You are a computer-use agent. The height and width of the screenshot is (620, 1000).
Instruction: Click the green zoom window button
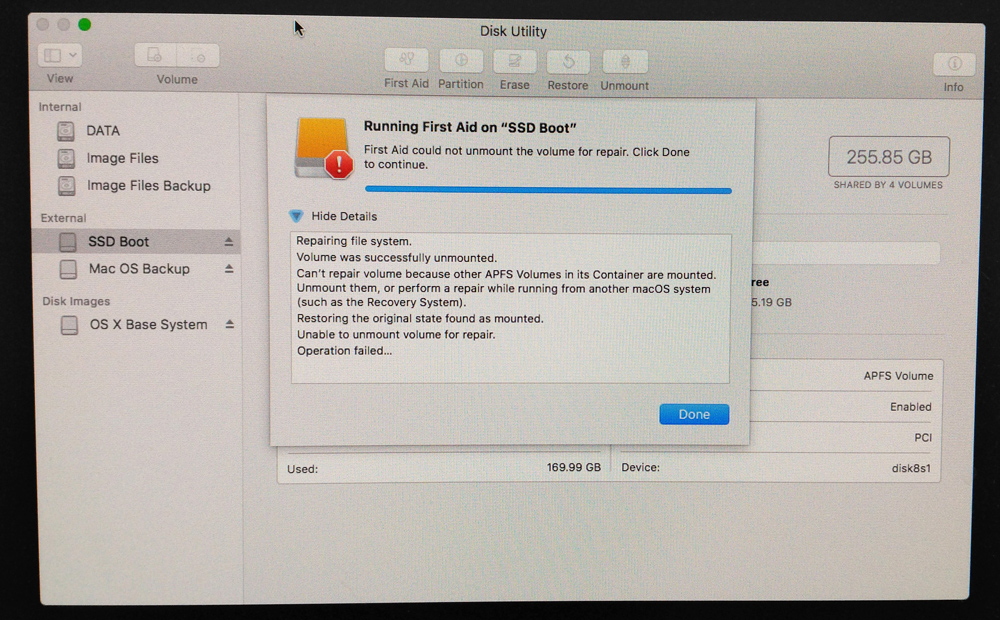click(x=84, y=25)
